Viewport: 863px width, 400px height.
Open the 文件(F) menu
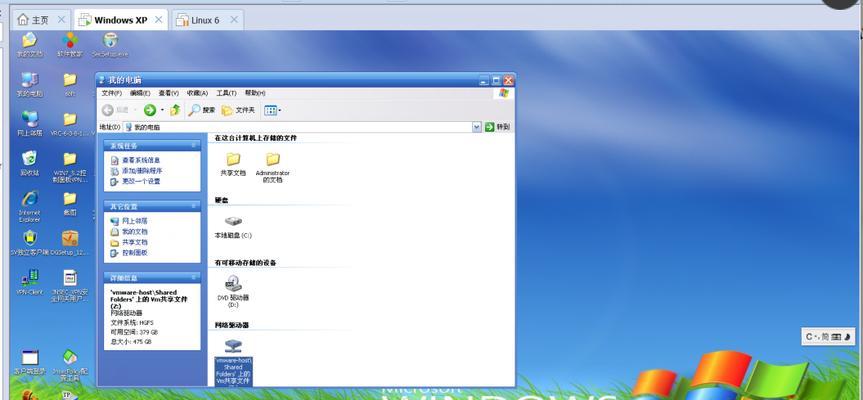tap(112, 93)
